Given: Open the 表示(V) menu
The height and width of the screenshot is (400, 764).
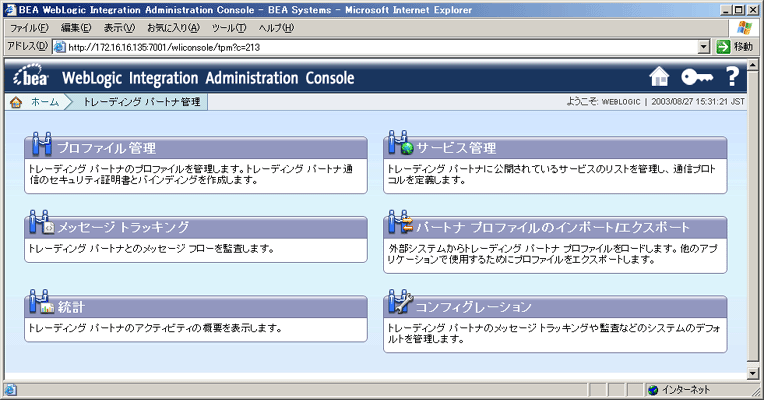Looking at the screenshot, I should pyautogui.click(x=119, y=28).
